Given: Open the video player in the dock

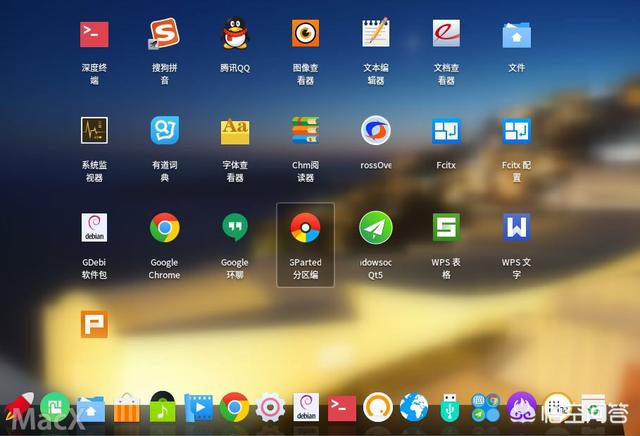Looking at the screenshot, I should (198, 407).
